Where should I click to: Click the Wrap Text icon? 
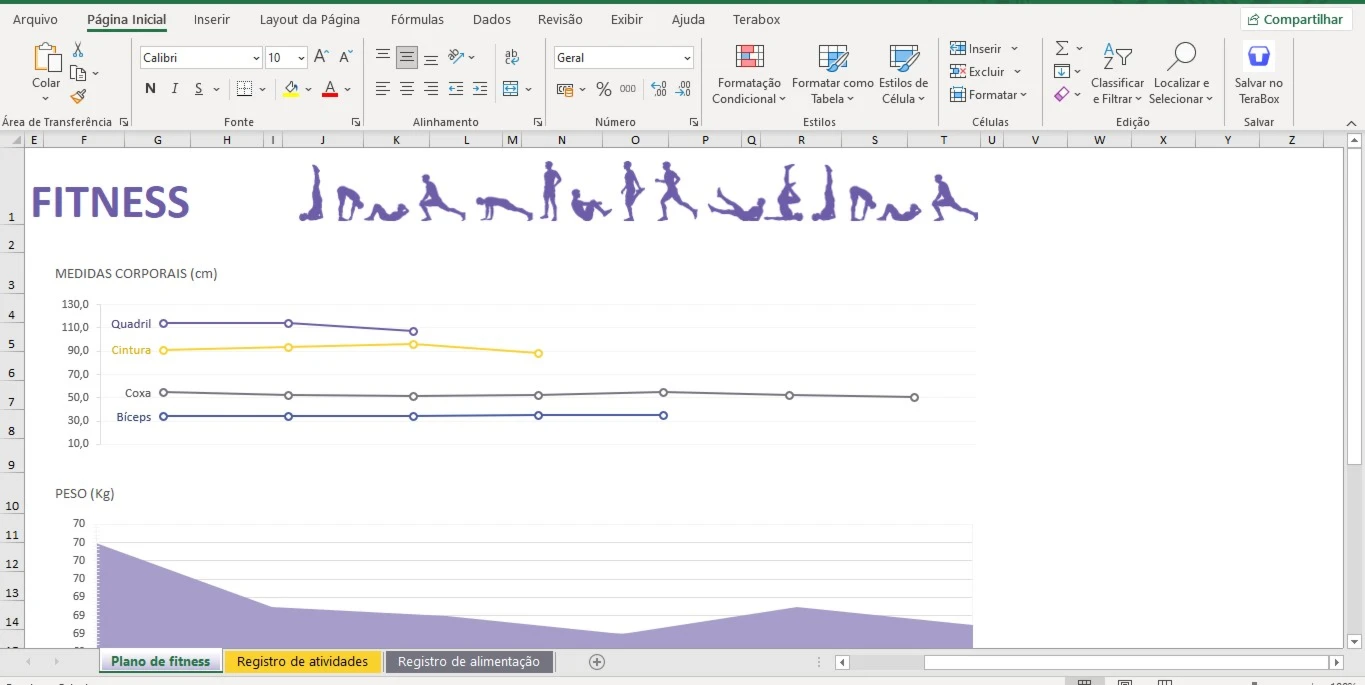click(512, 58)
